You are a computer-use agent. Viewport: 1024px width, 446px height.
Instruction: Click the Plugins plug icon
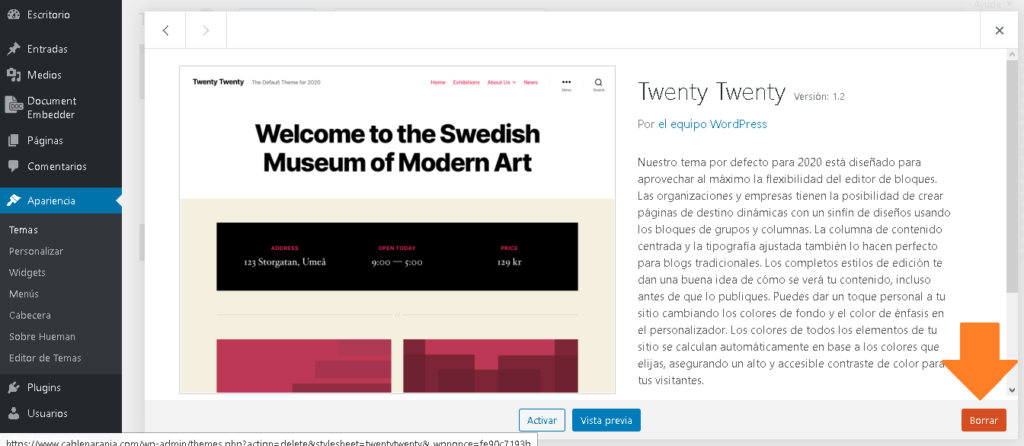coord(13,387)
